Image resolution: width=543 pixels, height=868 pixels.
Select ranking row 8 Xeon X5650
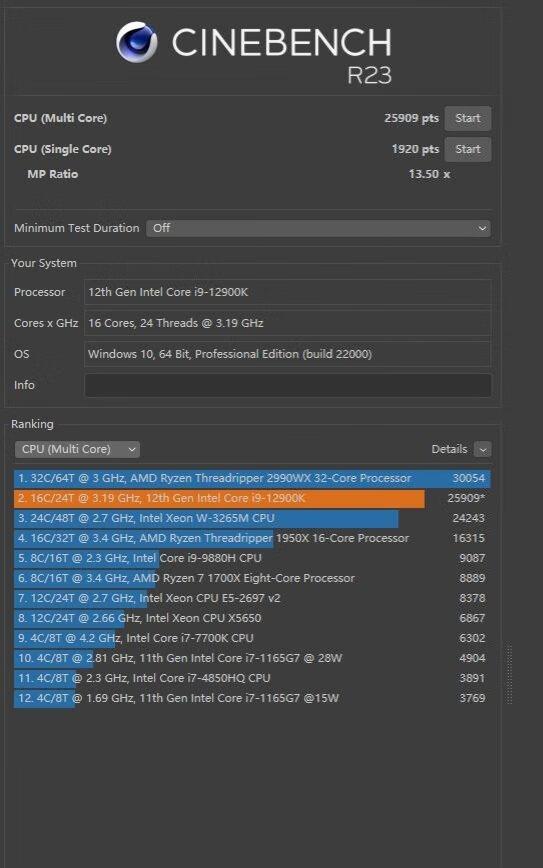252,618
